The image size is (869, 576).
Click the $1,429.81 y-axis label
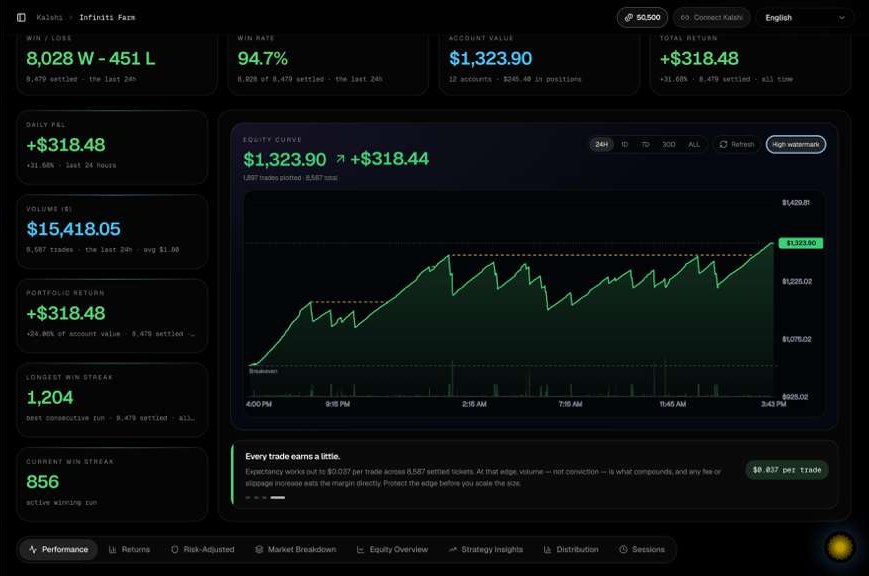(796, 203)
